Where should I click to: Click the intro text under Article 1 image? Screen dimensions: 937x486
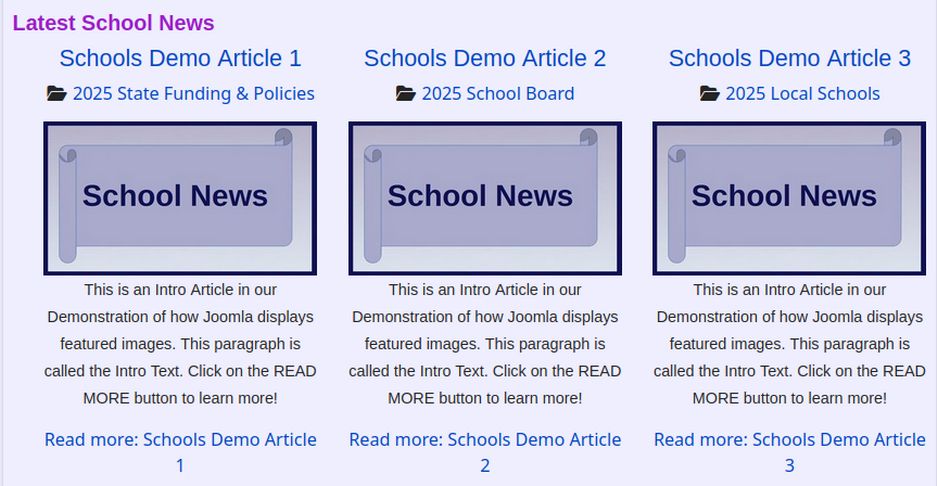[x=180, y=344]
